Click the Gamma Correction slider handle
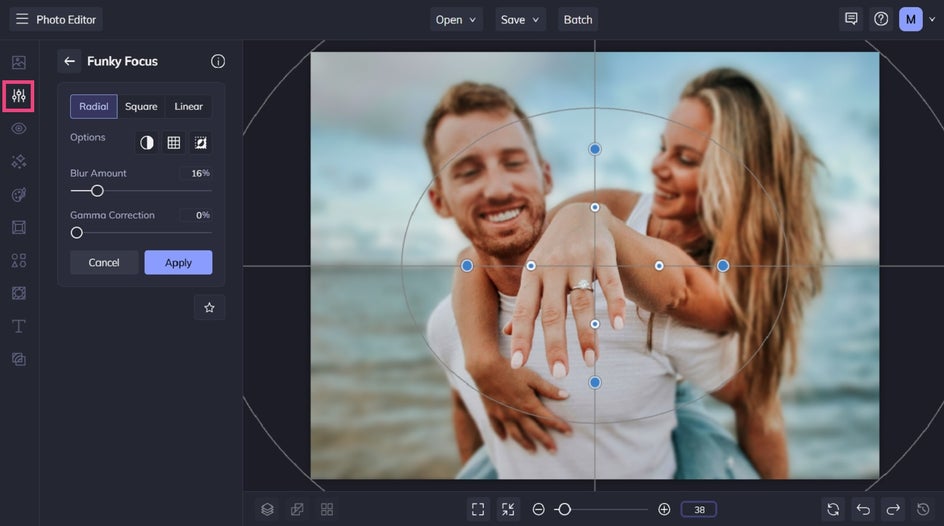Viewport: 944px width, 526px height. [x=76, y=232]
